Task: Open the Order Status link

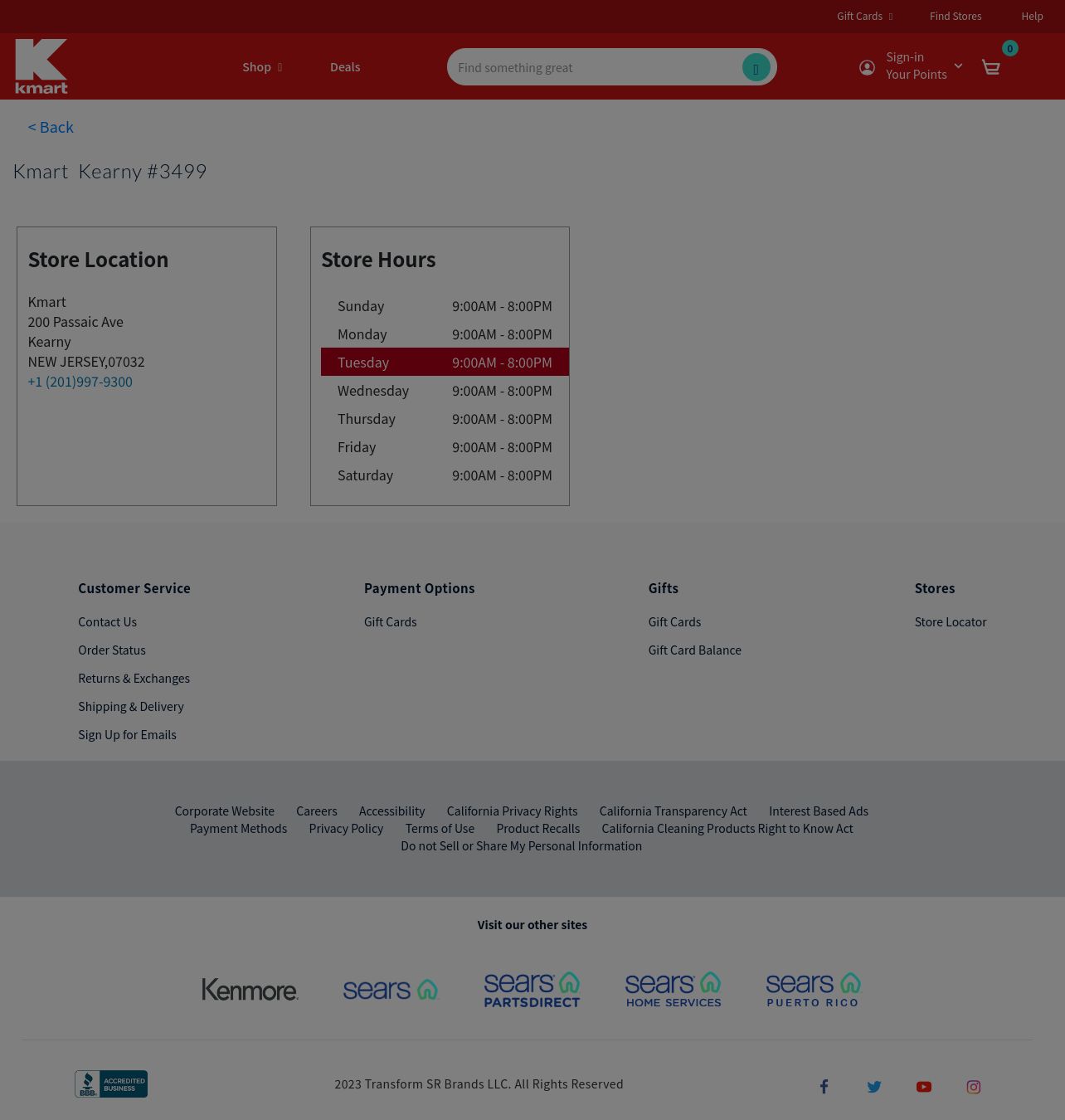Action: click(x=112, y=650)
